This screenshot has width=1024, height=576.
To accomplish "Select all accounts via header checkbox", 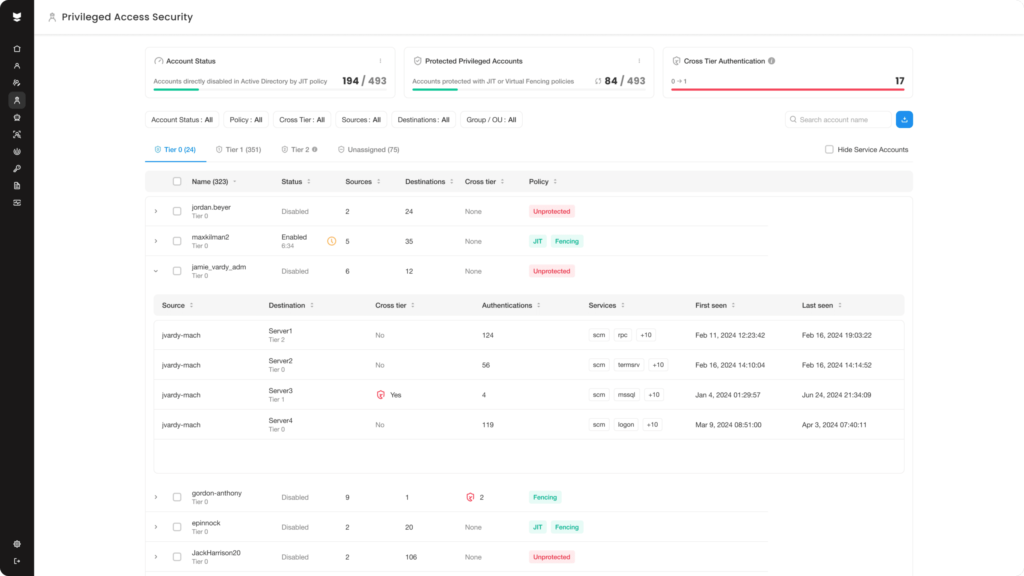I will [177, 182].
